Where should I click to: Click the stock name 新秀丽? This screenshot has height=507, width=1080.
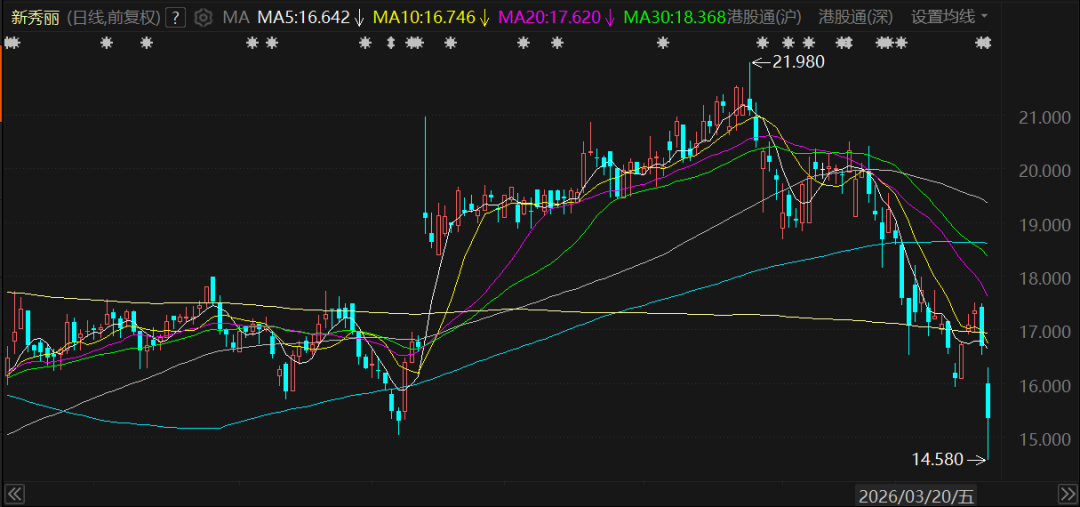coord(34,17)
